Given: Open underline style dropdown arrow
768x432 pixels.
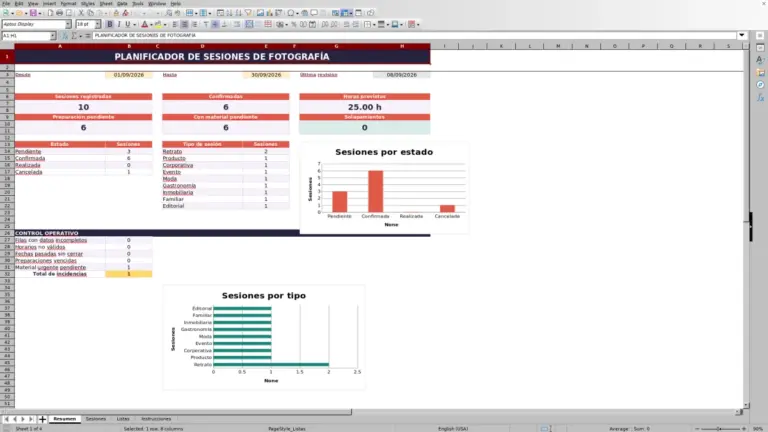Looking at the screenshot, I should coord(134,24).
